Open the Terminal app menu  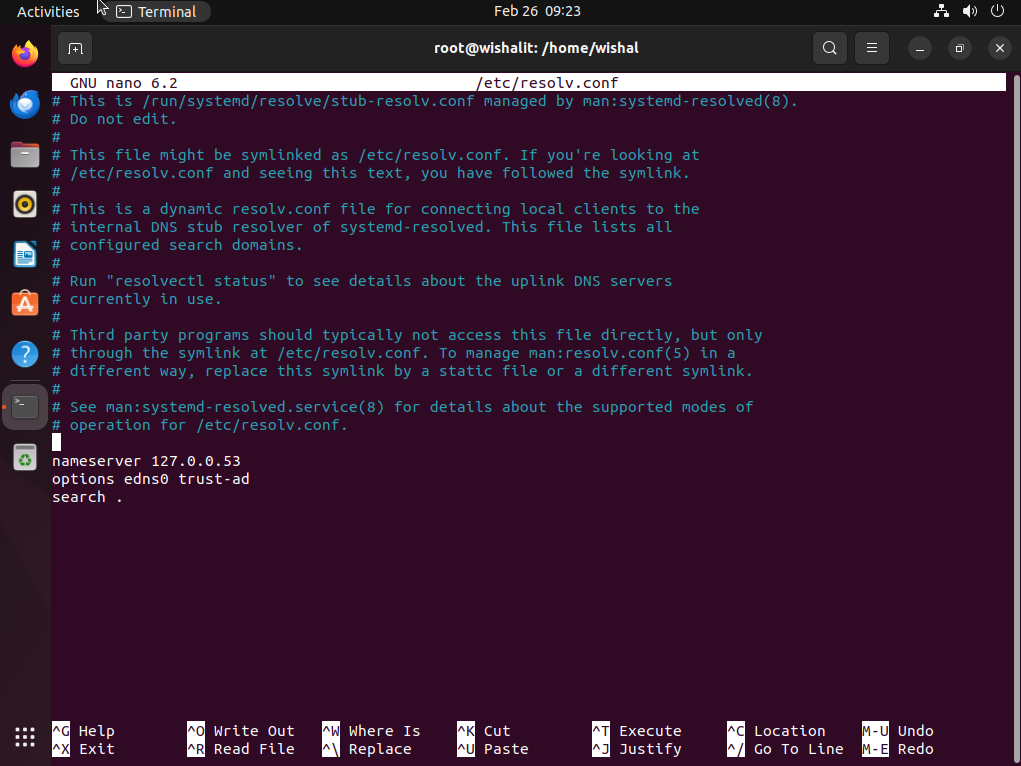click(156, 11)
